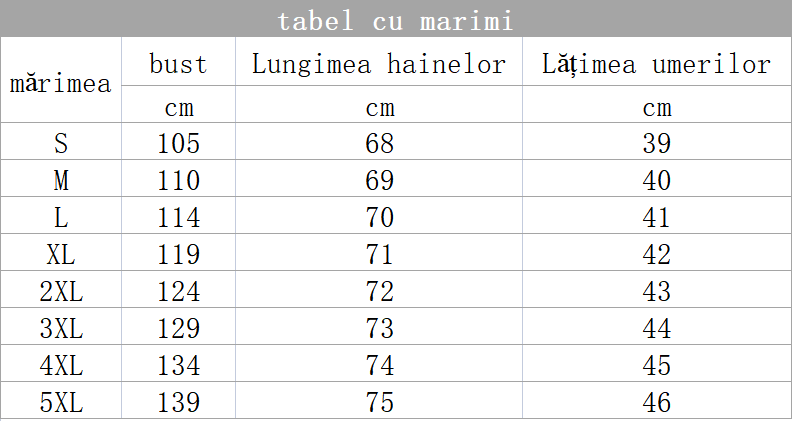Click the cm unit under bust
Image resolution: width=792 pixels, height=421 pixels.
tap(179, 108)
